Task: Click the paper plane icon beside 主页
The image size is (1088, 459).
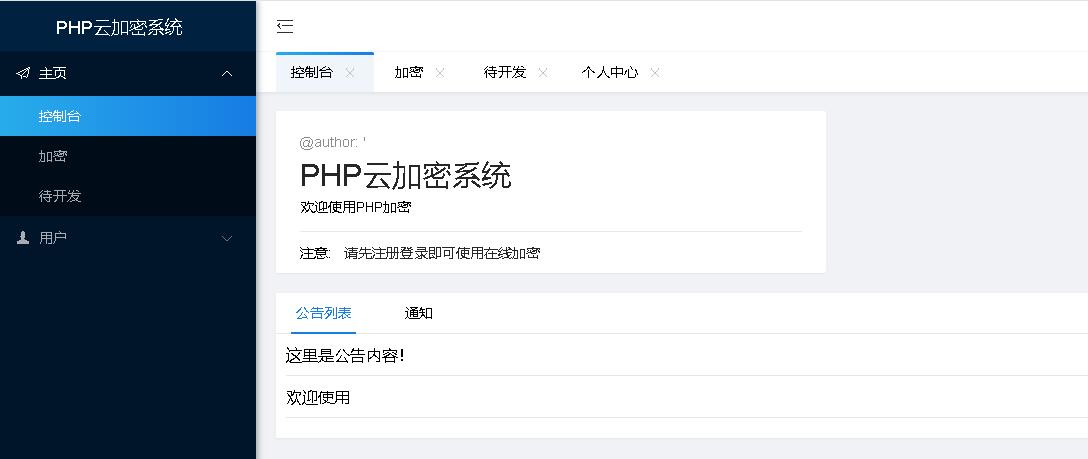Action: pyautogui.click(x=23, y=73)
